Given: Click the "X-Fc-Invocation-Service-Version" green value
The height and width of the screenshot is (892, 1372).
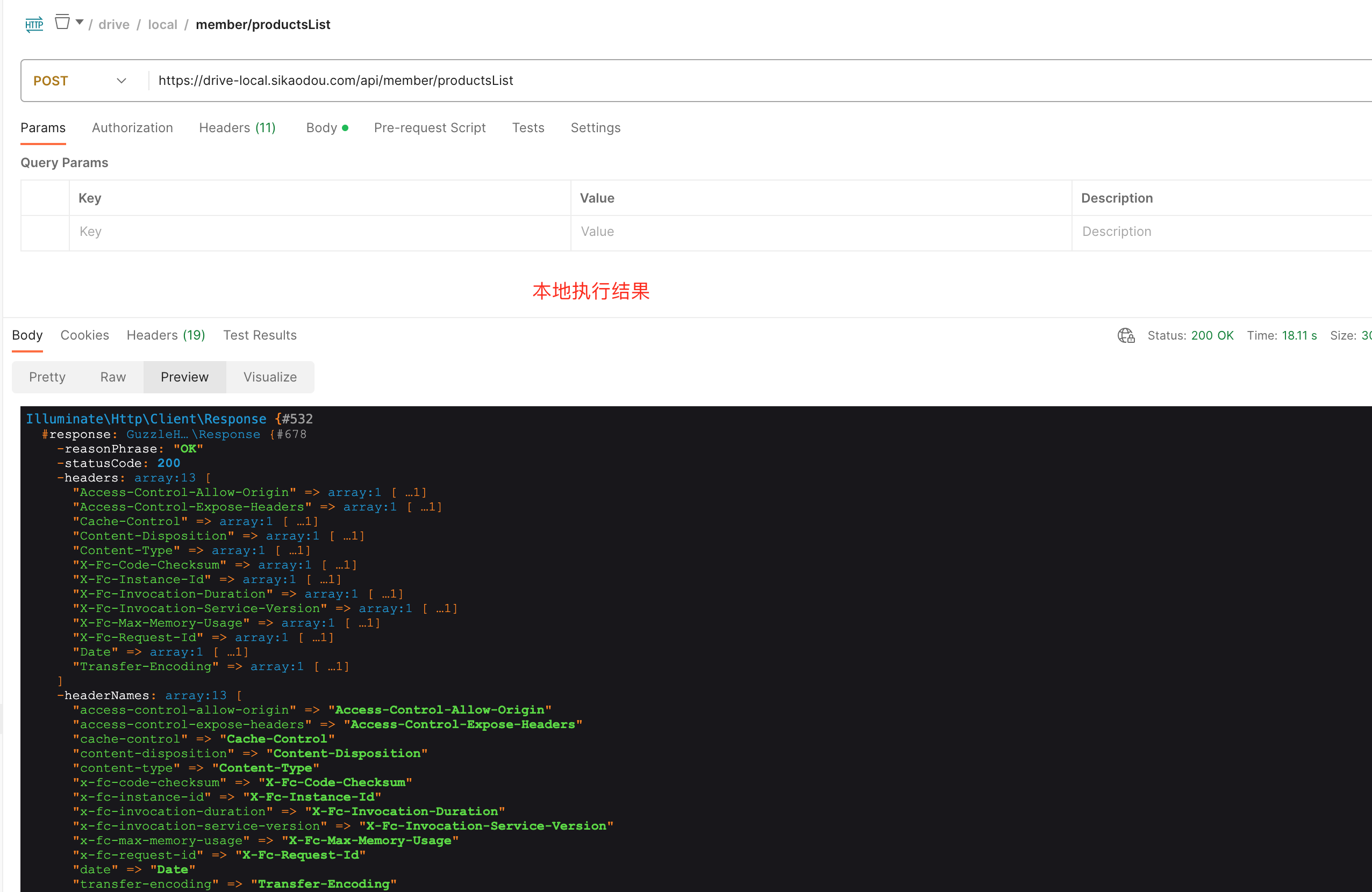Looking at the screenshot, I should 486,826.
